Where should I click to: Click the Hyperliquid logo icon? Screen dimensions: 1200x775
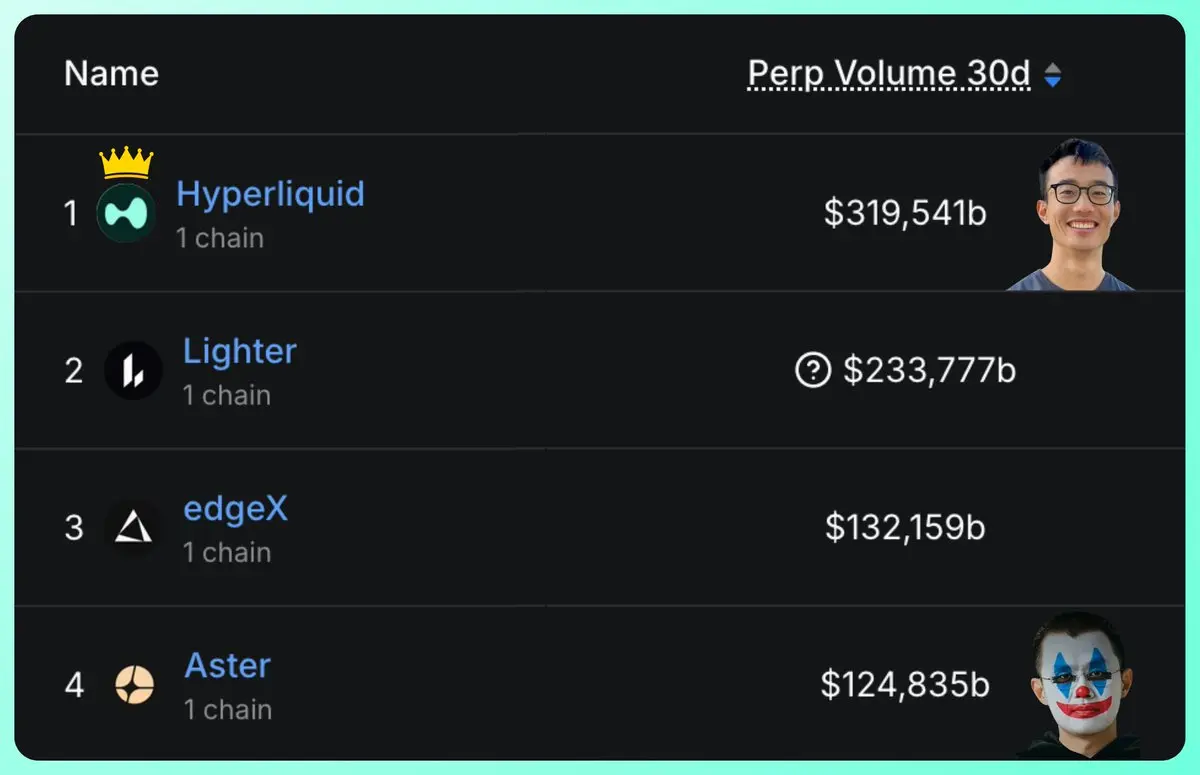tap(126, 212)
